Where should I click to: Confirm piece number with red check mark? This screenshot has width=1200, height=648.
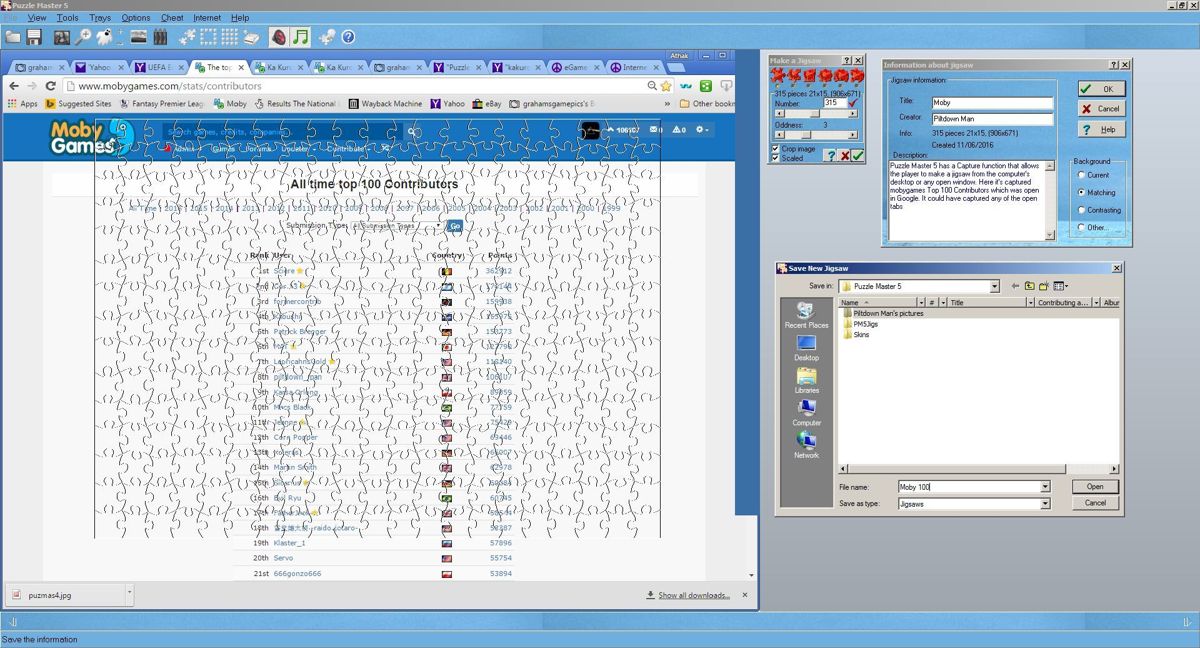853,102
